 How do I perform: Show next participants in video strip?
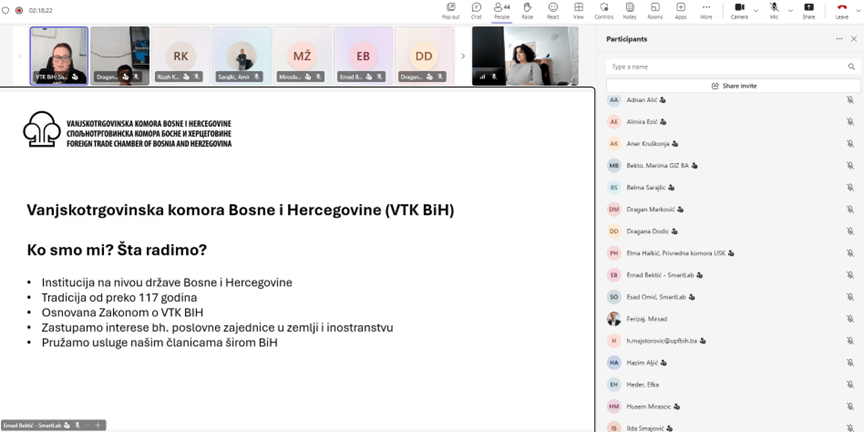coord(462,56)
